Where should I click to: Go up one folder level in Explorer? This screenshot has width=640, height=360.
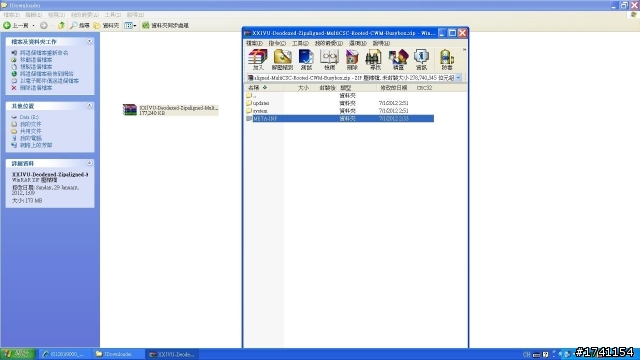61,25
